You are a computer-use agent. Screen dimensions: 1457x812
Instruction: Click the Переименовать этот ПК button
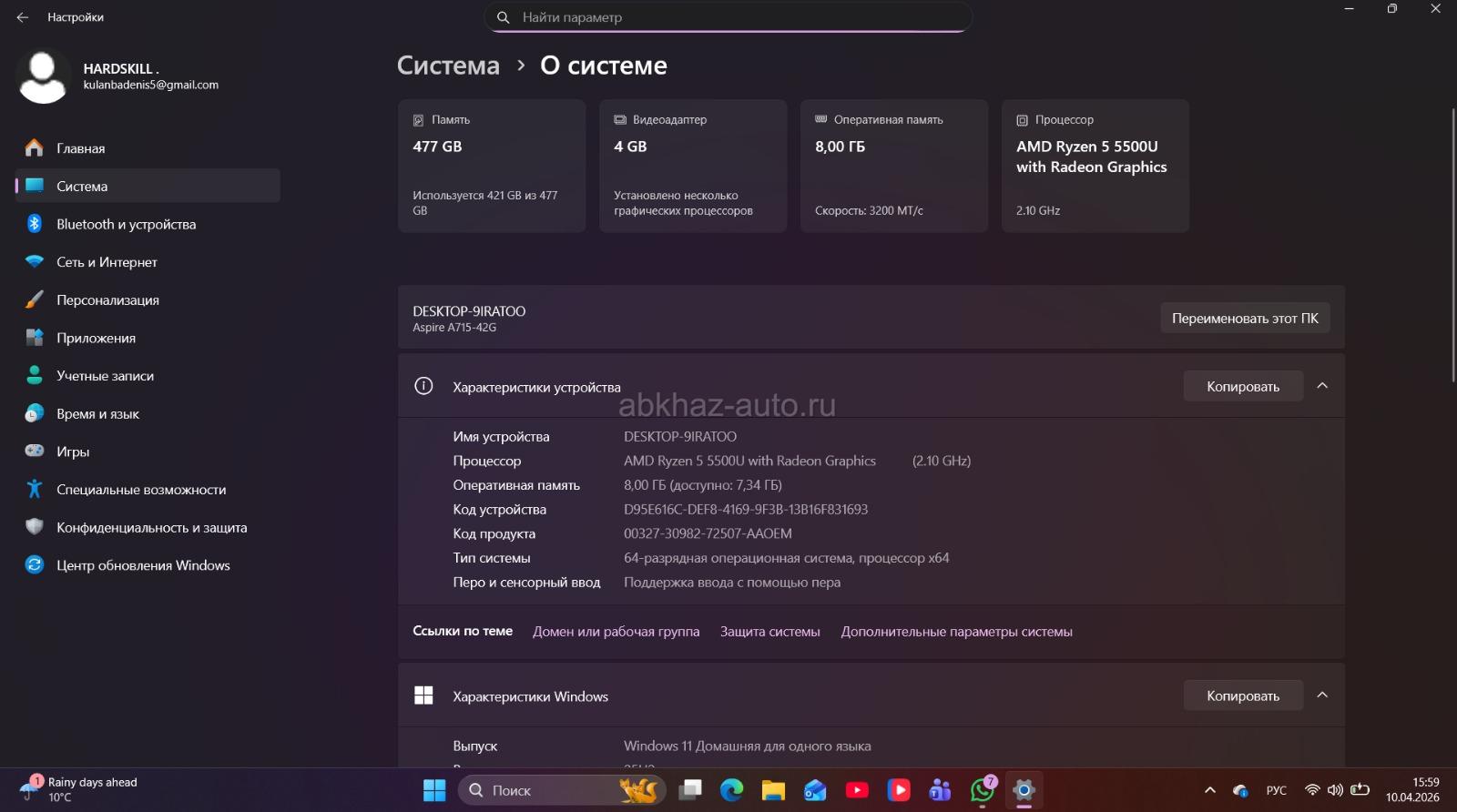tap(1244, 319)
